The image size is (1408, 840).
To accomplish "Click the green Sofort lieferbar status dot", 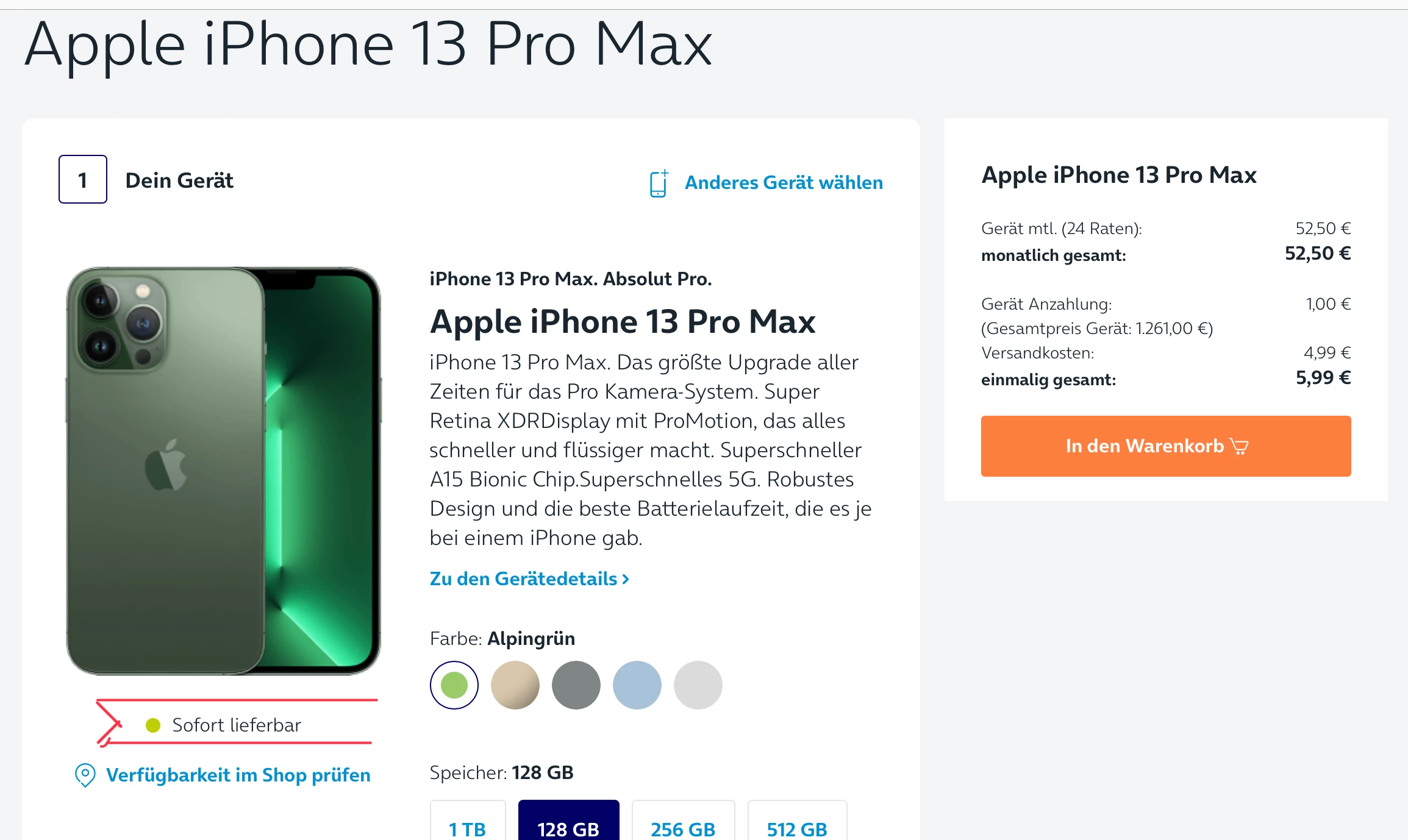I will (x=153, y=725).
